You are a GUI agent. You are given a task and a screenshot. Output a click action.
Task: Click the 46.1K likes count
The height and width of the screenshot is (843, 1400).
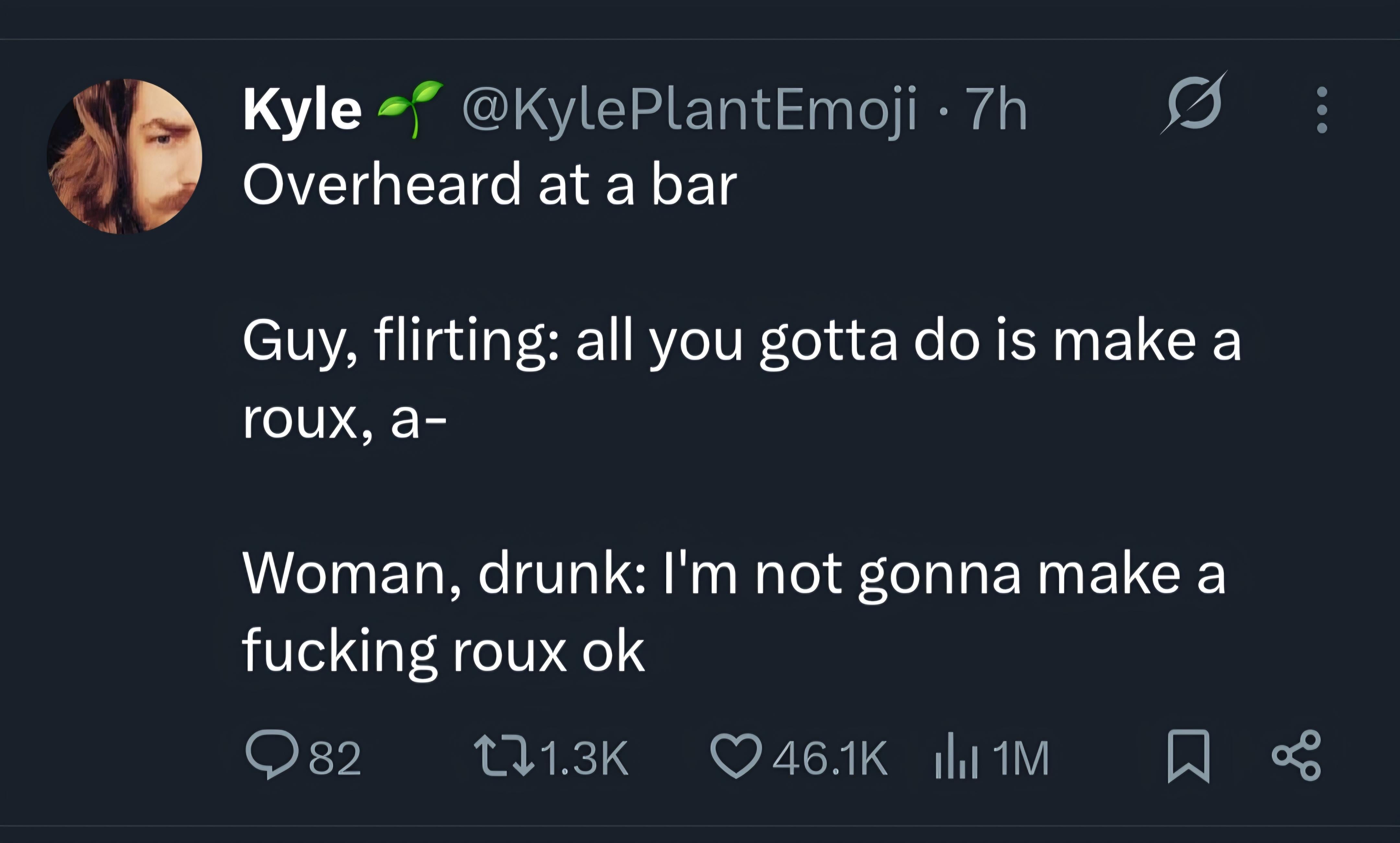coord(829,758)
